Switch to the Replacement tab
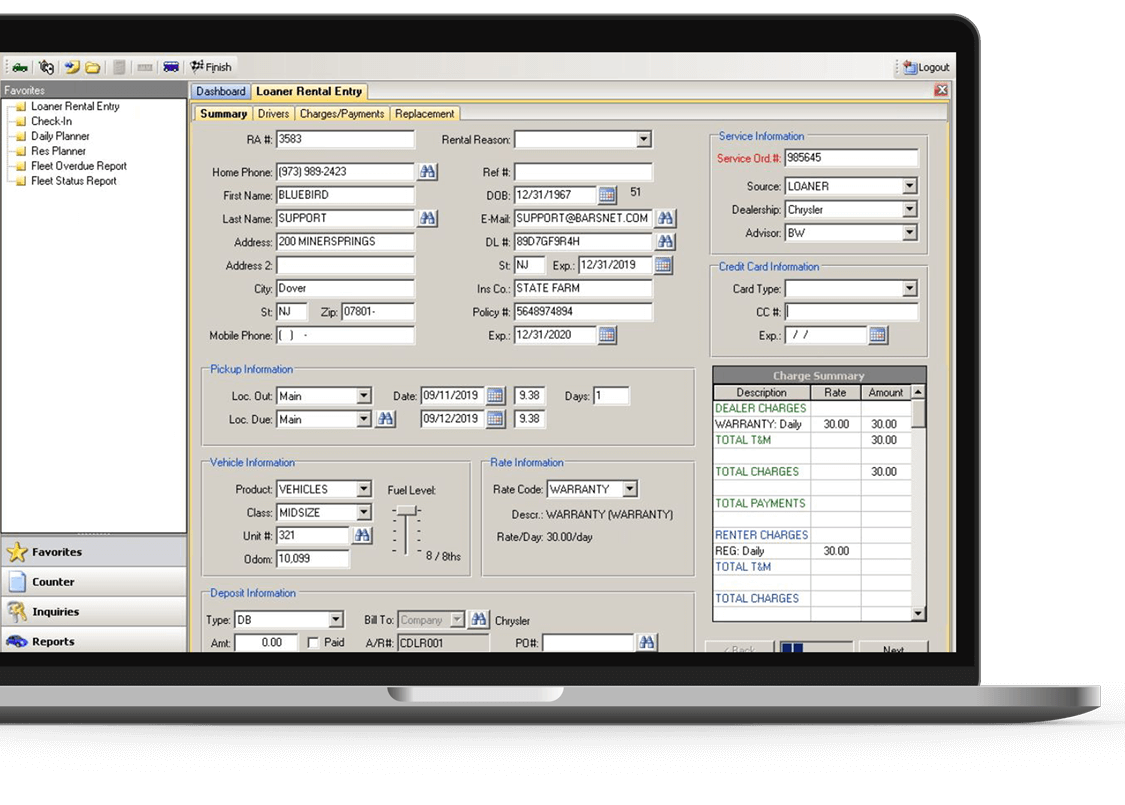This screenshot has width=1125, height=805. point(425,113)
